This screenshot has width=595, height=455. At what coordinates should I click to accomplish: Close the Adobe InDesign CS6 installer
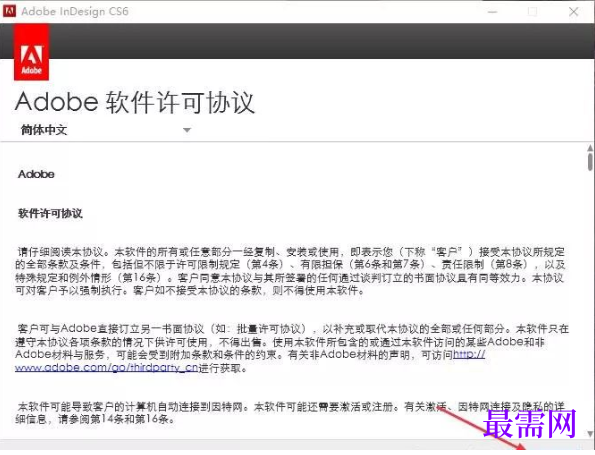coord(574,12)
